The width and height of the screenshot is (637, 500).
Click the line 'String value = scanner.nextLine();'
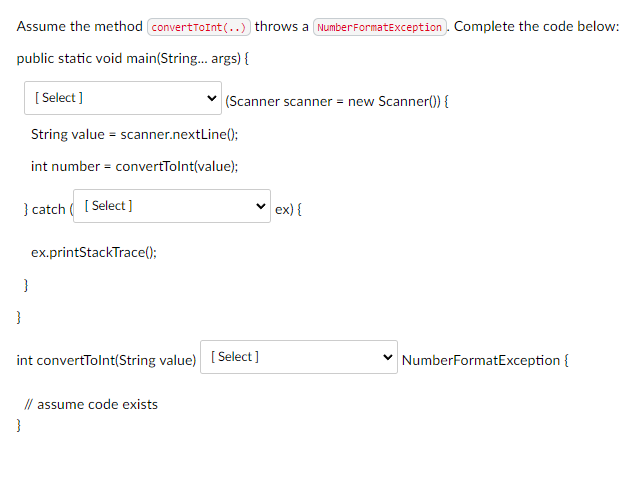pos(134,134)
